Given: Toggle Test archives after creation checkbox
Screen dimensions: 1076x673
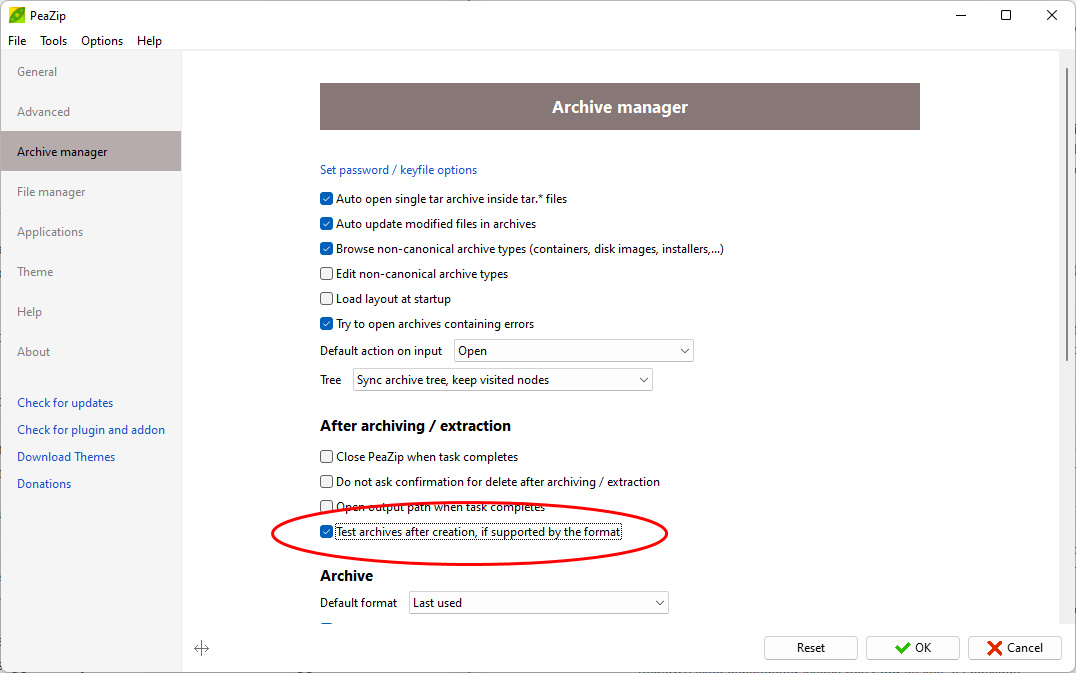Looking at the screenshot, I should click(326, 532).
